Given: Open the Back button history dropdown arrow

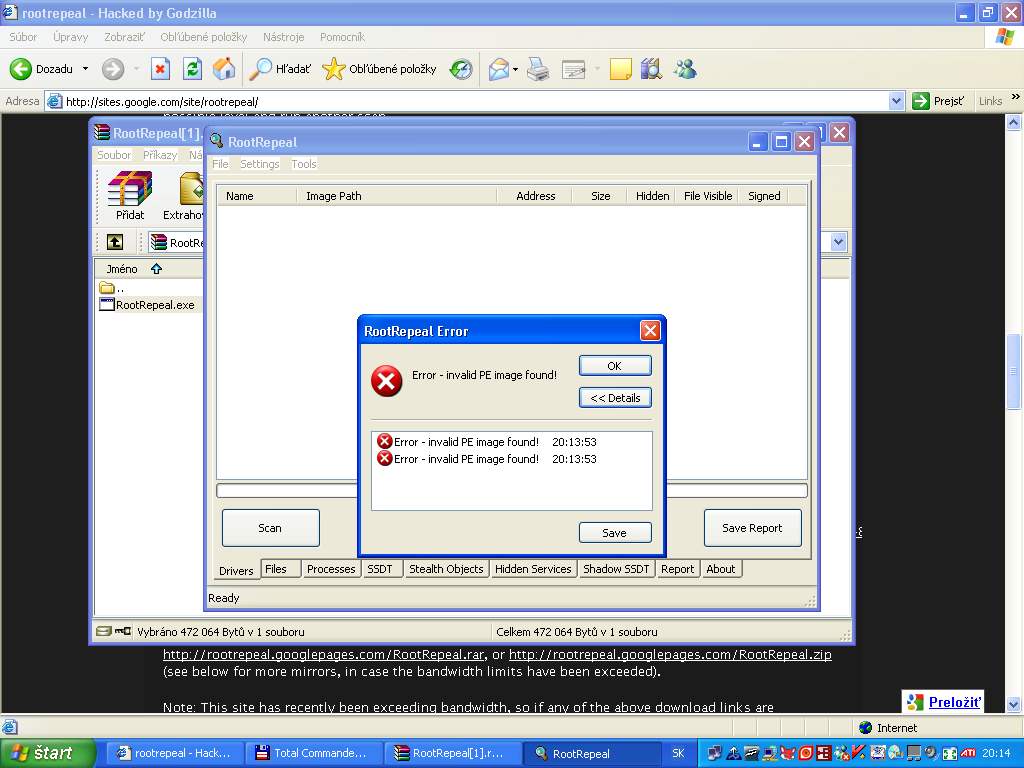Looking at the screenshot, I should pyautogui.click(x=85, y=69).
